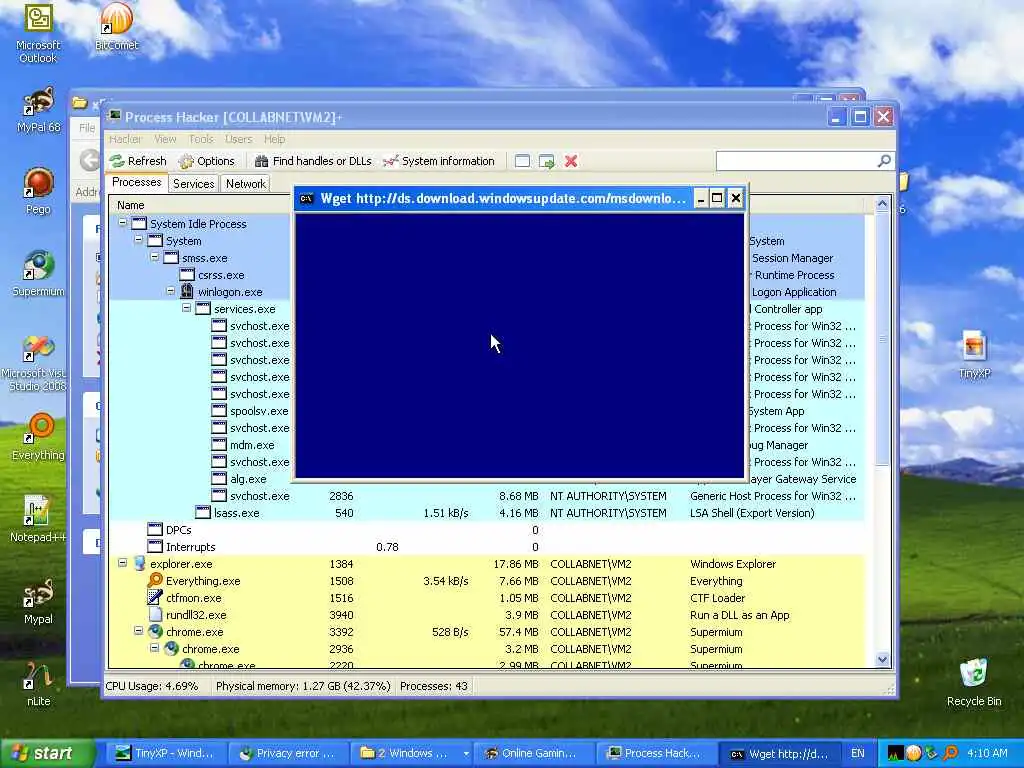Open Process Hacker Options

[206, 161]
